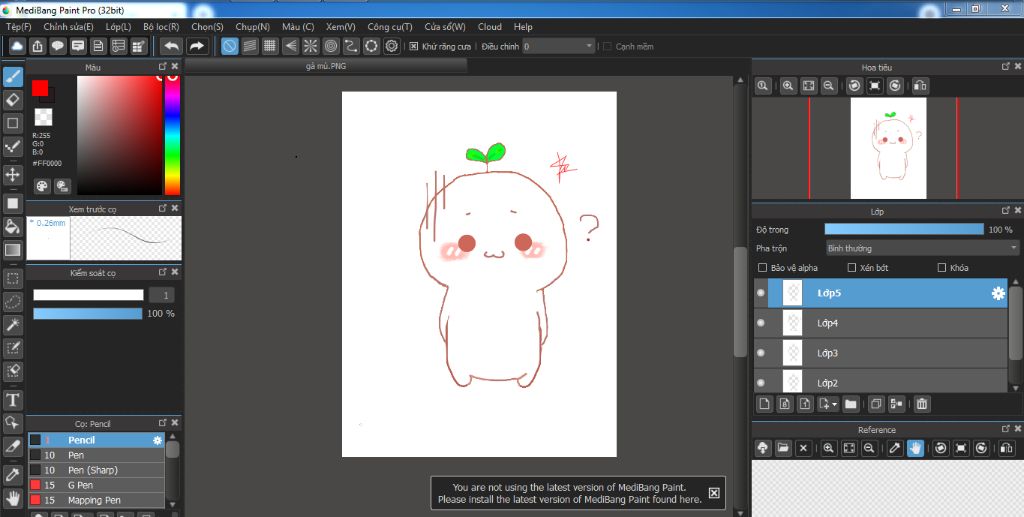Pick the eyedropper in Reference panel
The image size is (1024, 517).
tap(895, 448)
